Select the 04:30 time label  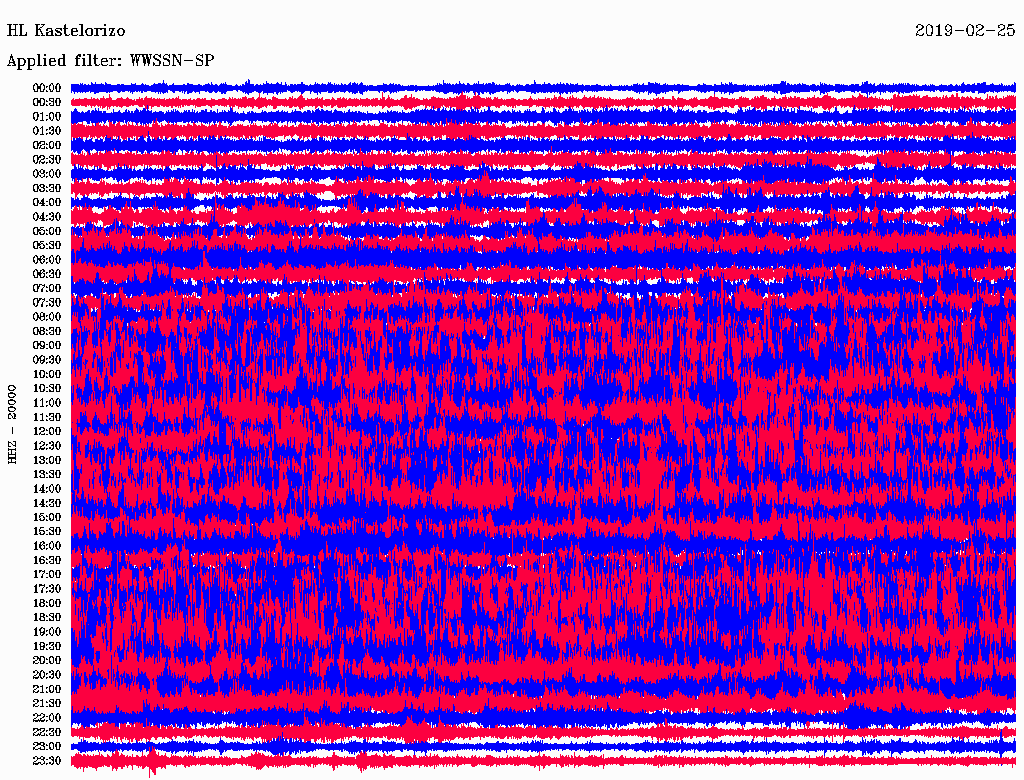(x=47, y=217)
